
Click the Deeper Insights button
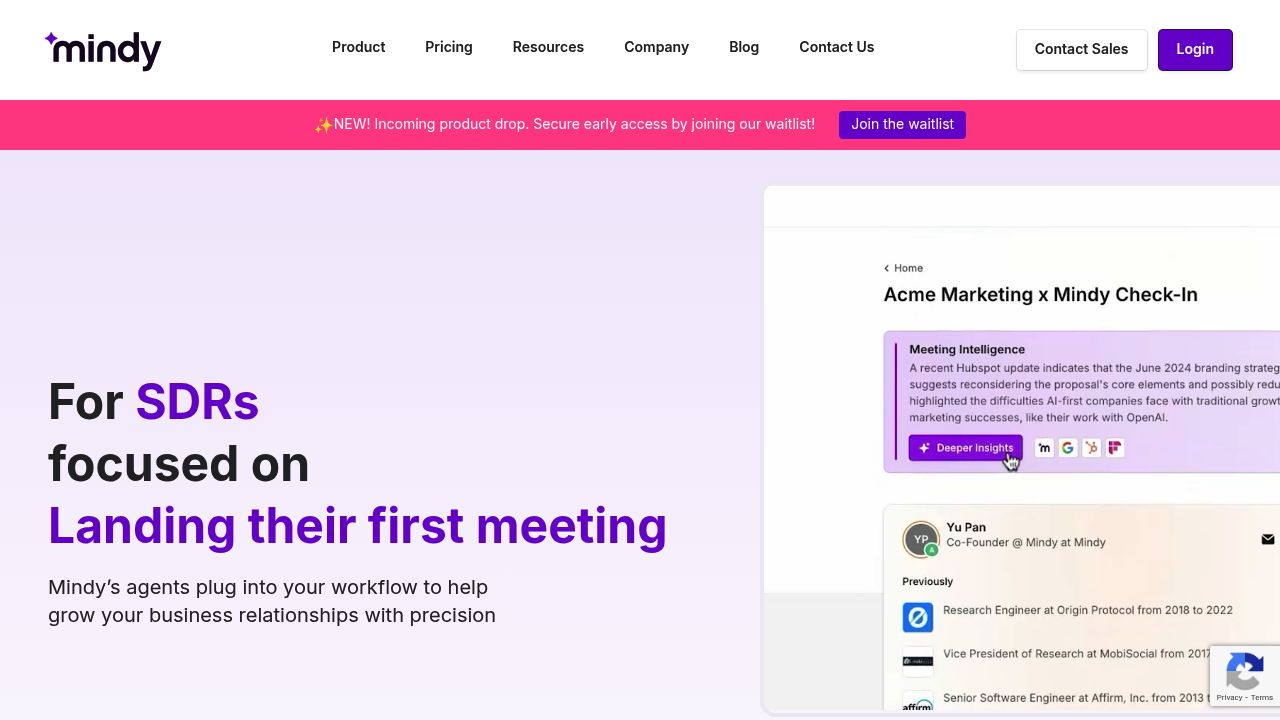point(965,448)
